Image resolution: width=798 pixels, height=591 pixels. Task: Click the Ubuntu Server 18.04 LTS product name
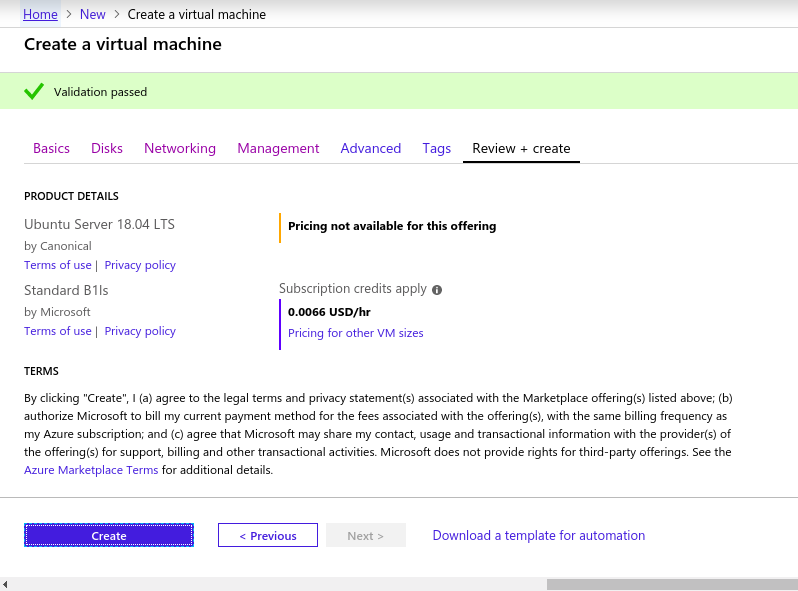(x=99, y=224)
